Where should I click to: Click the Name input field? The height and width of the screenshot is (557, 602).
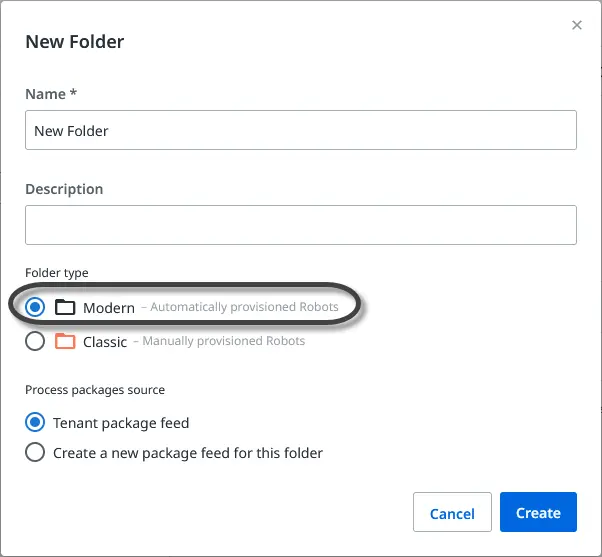point(301,130)
